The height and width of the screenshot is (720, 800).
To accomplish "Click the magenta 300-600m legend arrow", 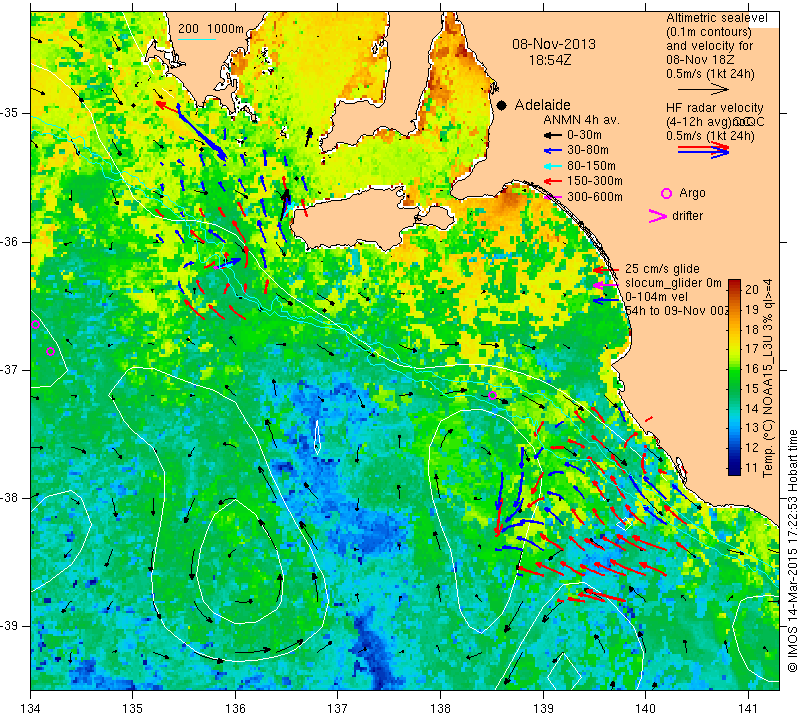I will coord(552,197).
